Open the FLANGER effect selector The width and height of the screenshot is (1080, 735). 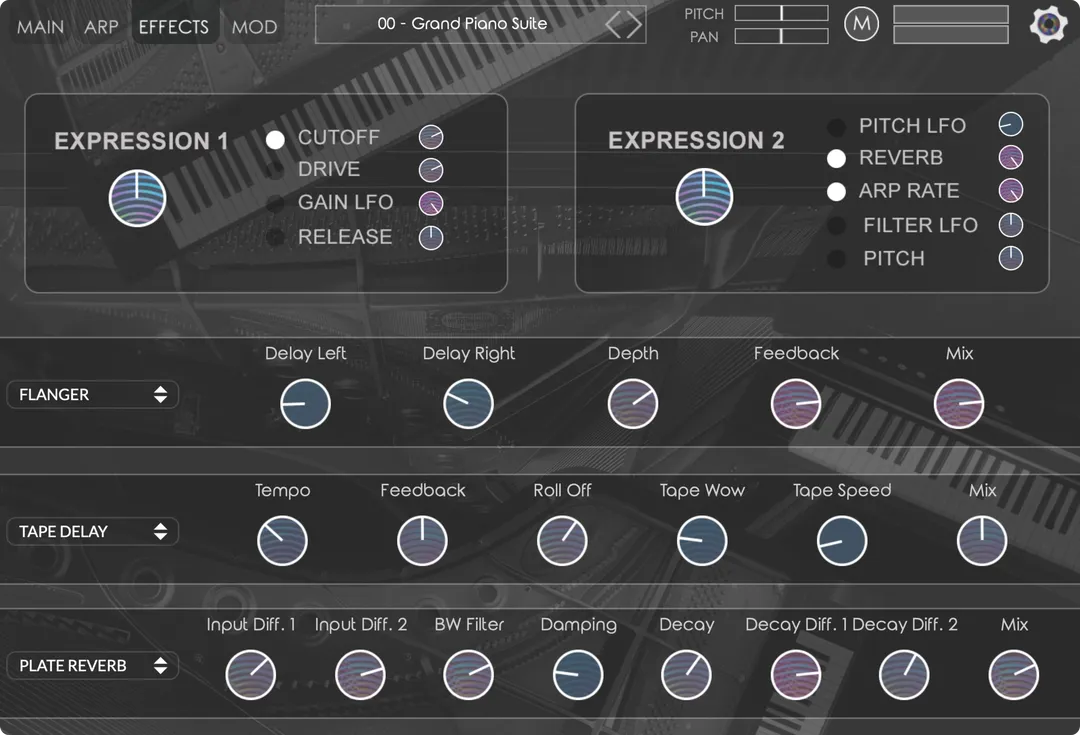pos(92,394)
